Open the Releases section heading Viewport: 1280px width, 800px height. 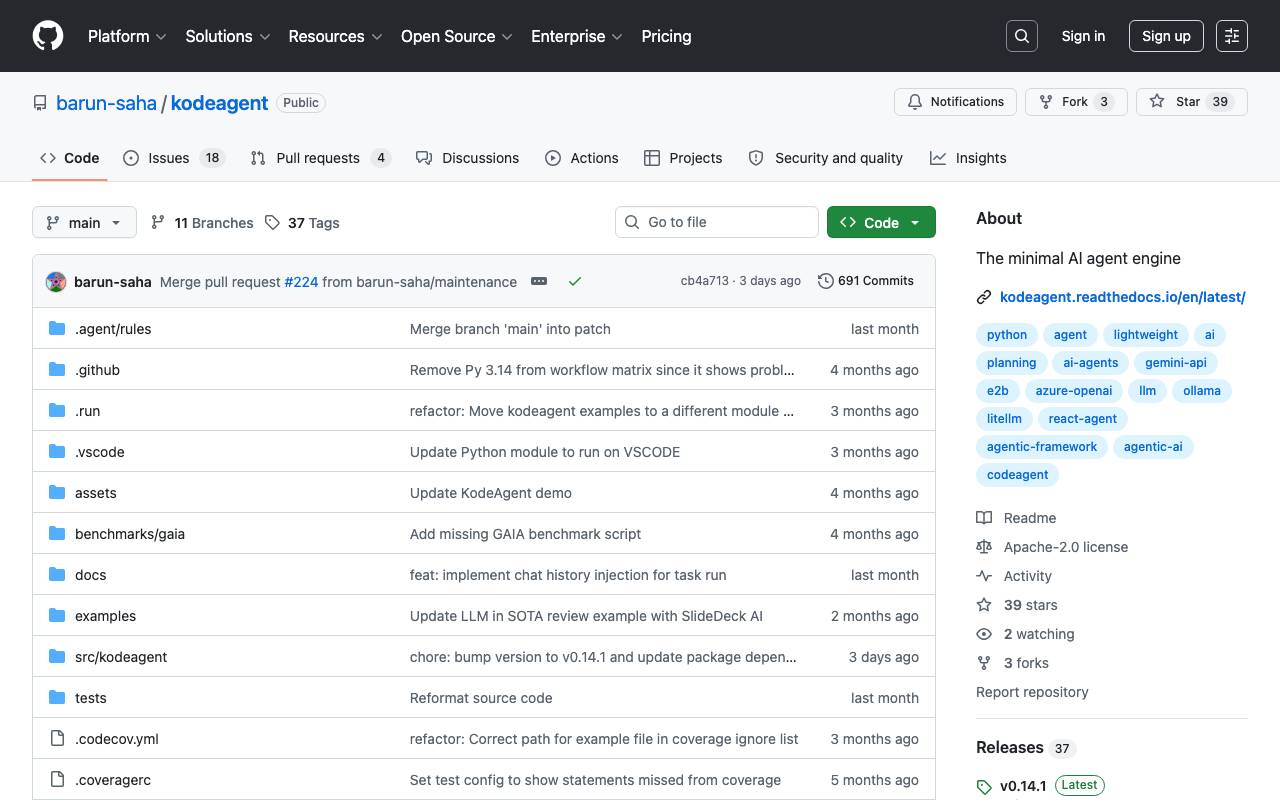coord(1010,748)
